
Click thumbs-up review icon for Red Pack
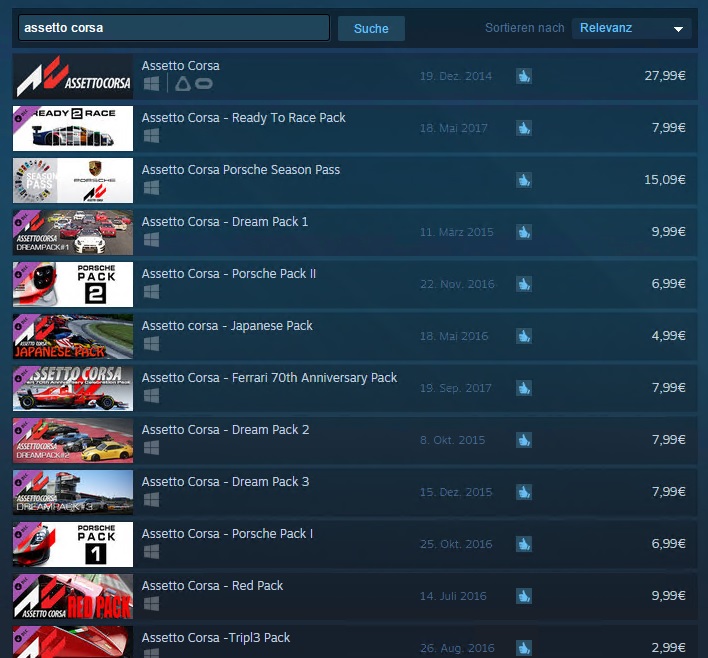(x=524, y=595)
